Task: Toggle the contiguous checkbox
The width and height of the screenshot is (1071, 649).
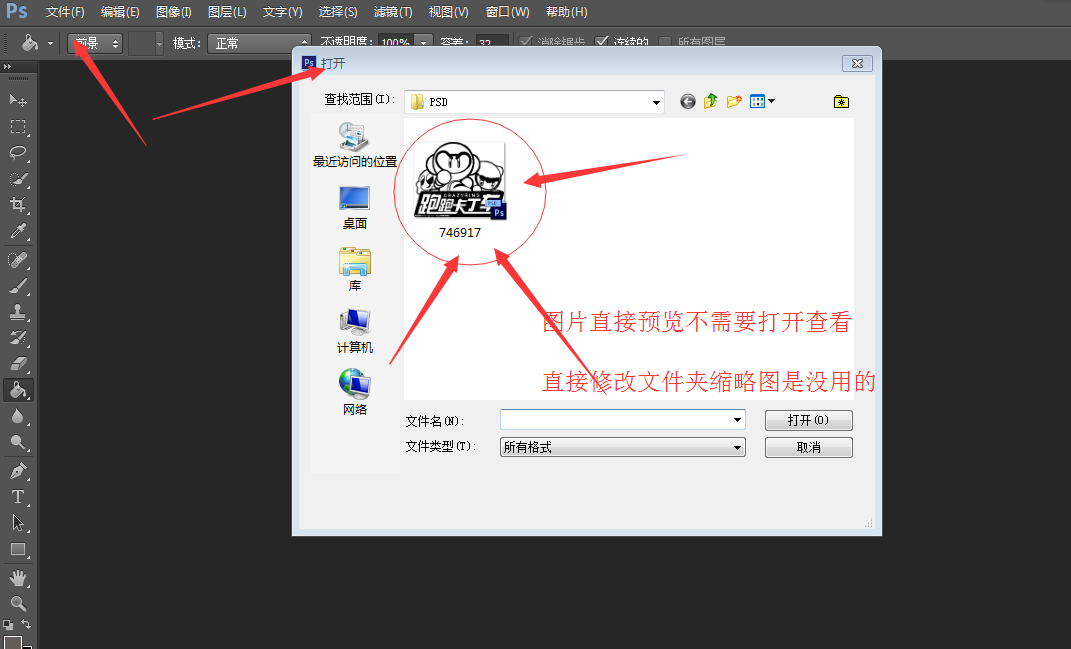Action: click(601, 42)
